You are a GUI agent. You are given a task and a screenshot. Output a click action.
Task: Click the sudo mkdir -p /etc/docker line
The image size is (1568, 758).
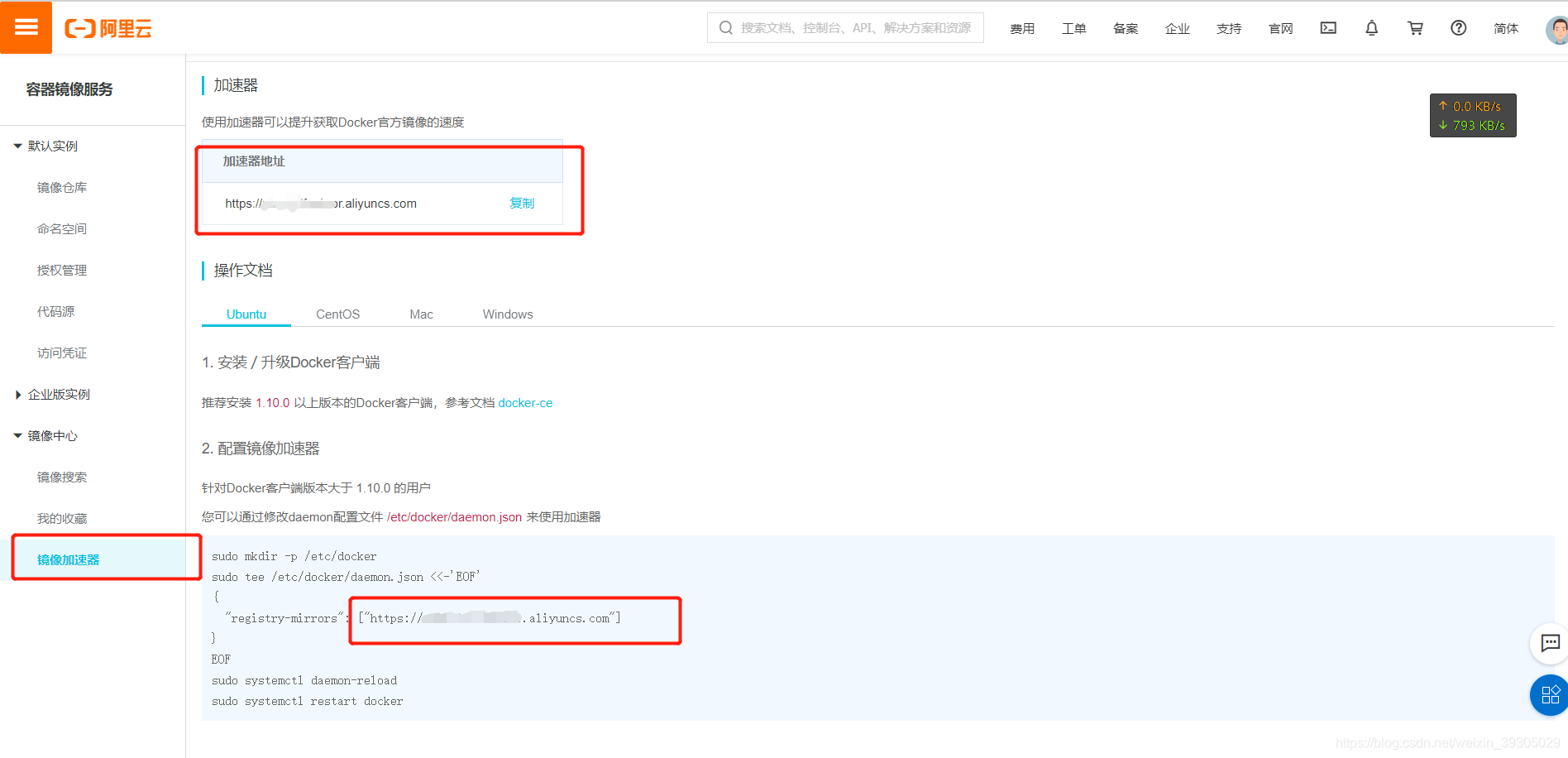coord(294,557)
